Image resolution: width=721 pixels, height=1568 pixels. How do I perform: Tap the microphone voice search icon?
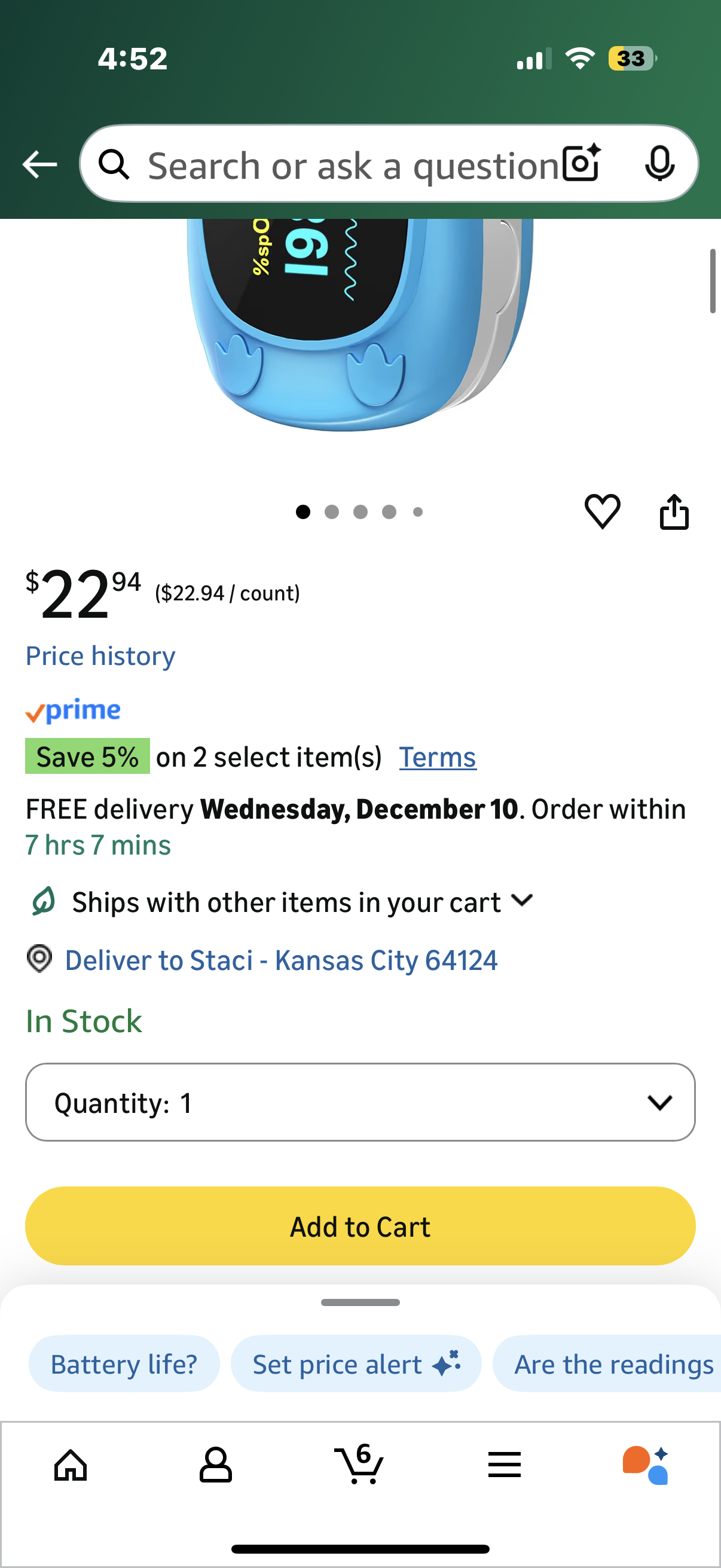coord(659,164)
